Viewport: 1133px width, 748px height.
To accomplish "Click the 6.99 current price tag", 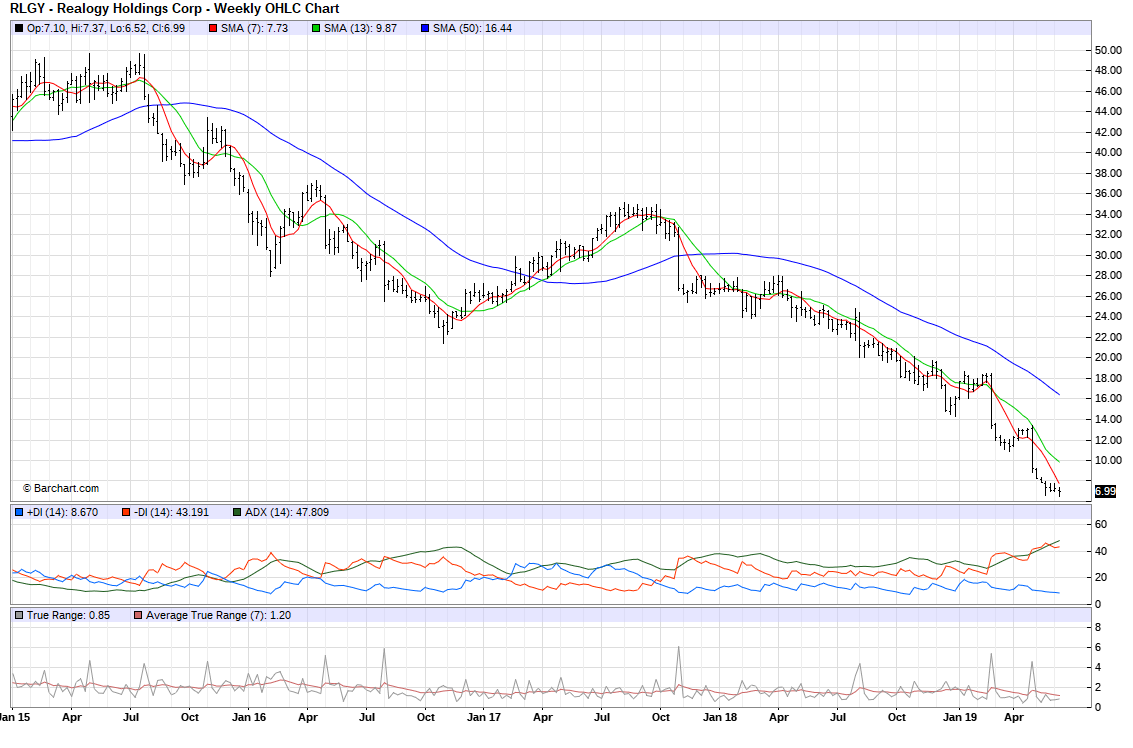I will (x=1105, y=491).
